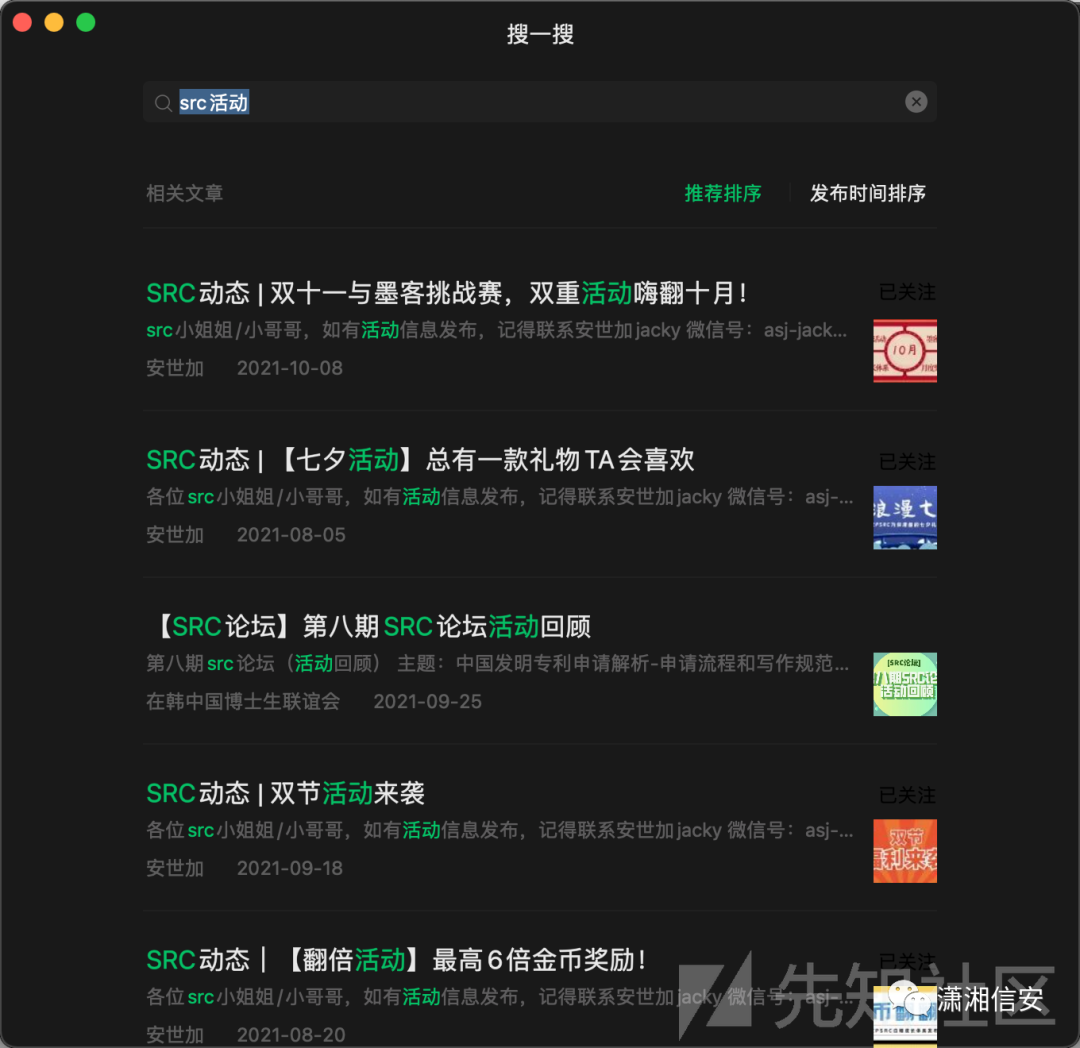This screenshot has height=1048, width=1080.
Task: Click 已关注 beside the 双十一 article
Action: 907,293
